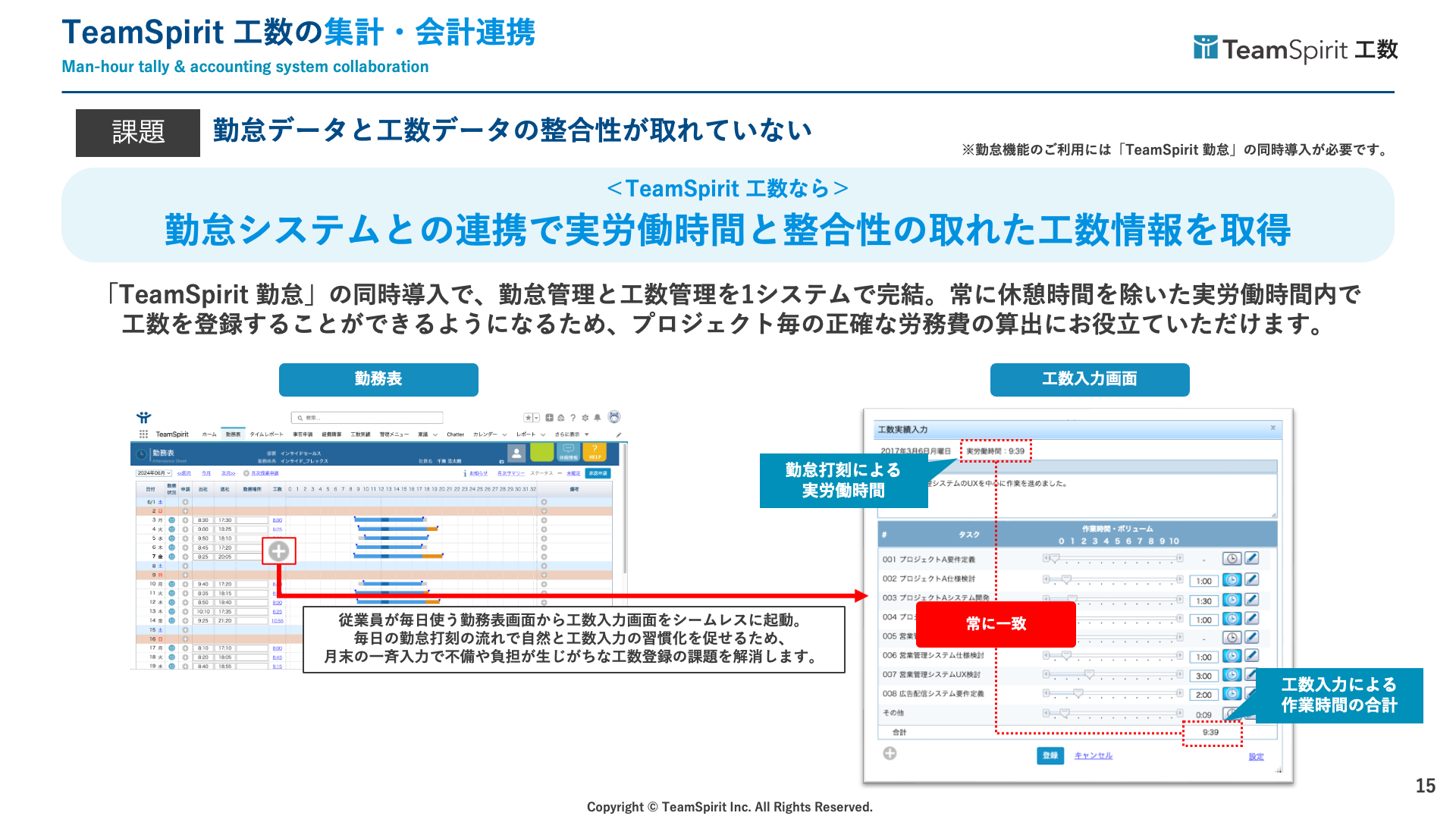
Task: Click the キャンセル link
Action: [1093, 755]
